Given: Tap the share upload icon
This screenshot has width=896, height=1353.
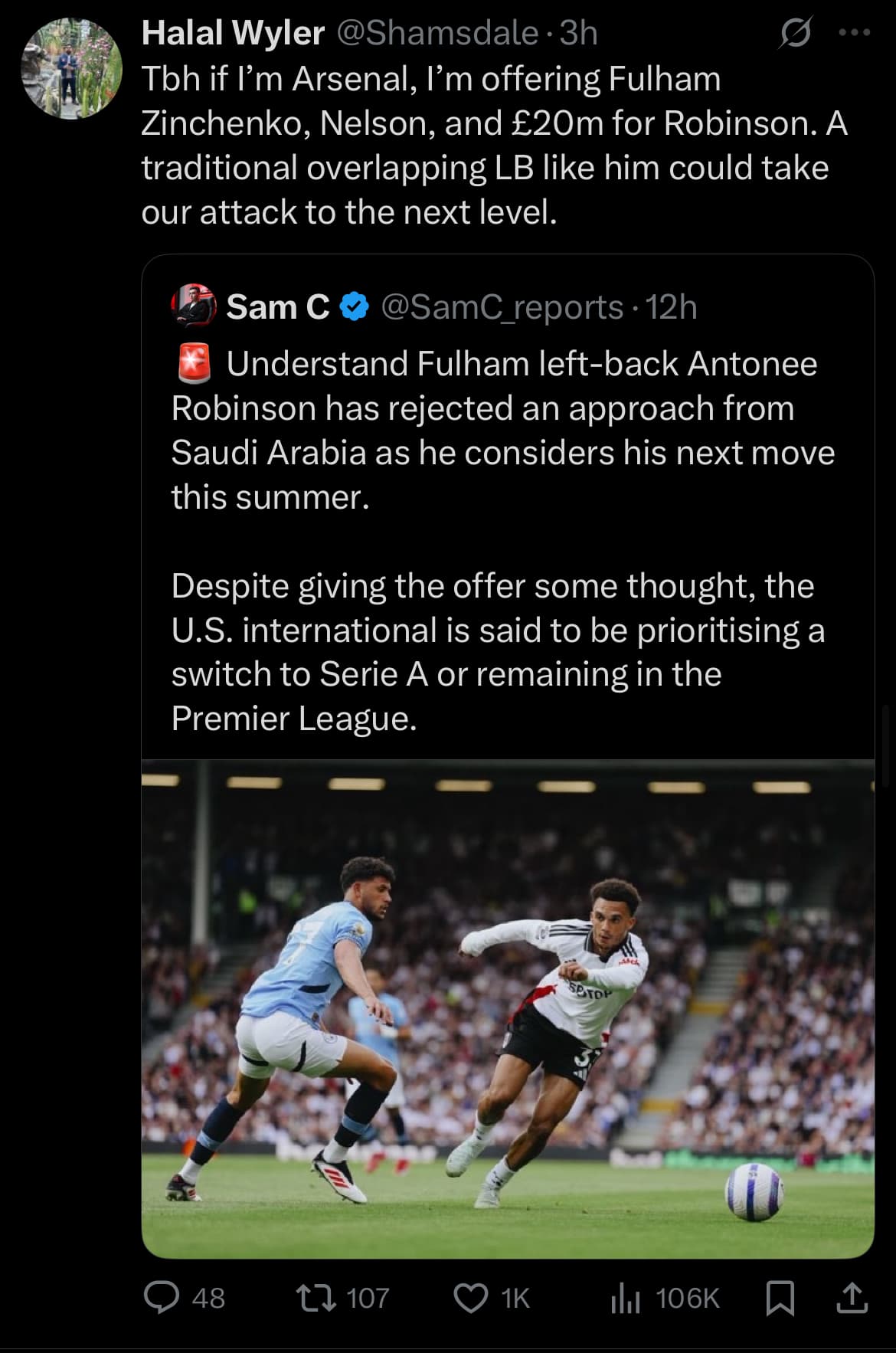Looking at the screenshot, I should pyautogui.click(x=852, y=1298).
